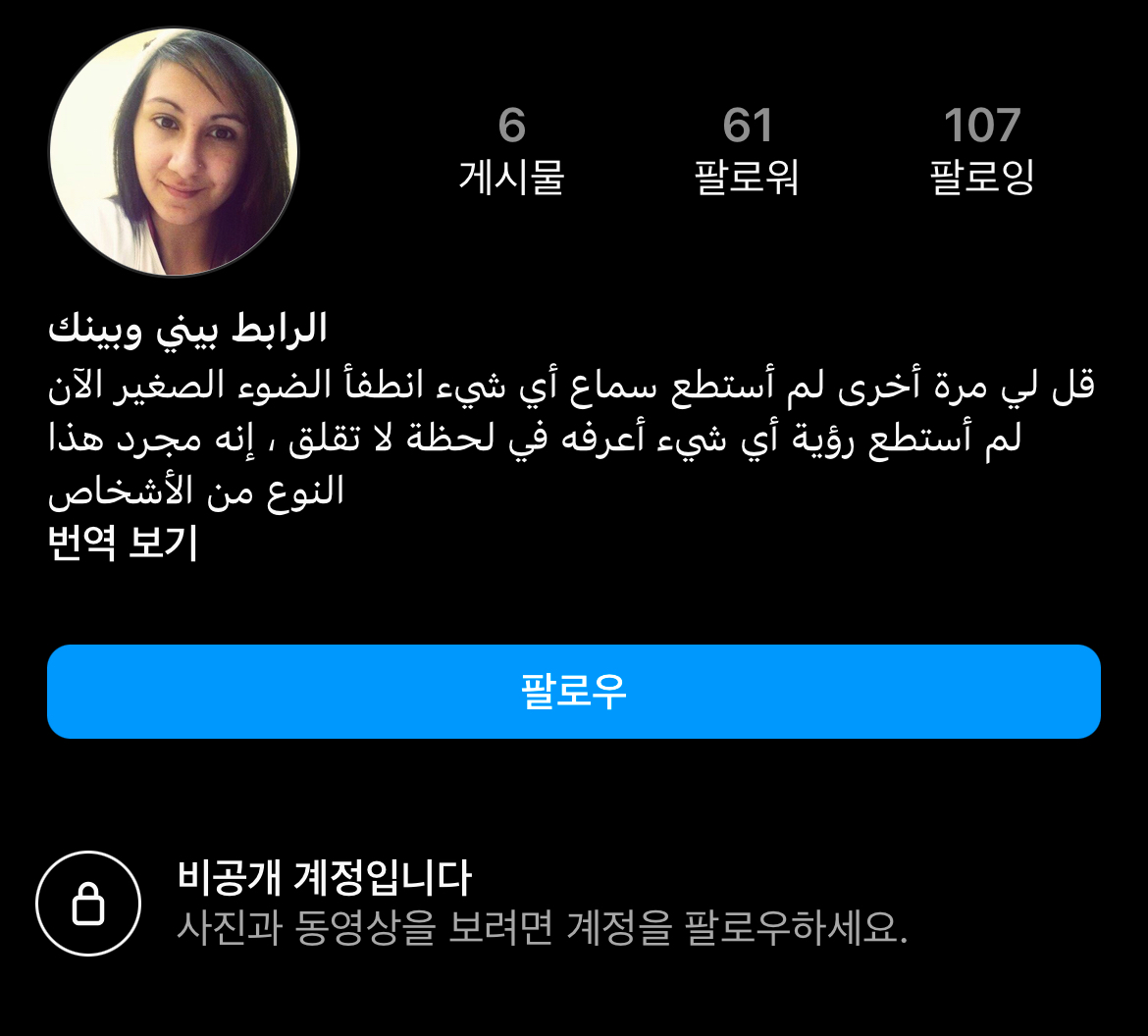This screenshot has width=1148, height=1036.
Task: Tap the 팔로우 text inside the blue button
Action: coord(574,691)
